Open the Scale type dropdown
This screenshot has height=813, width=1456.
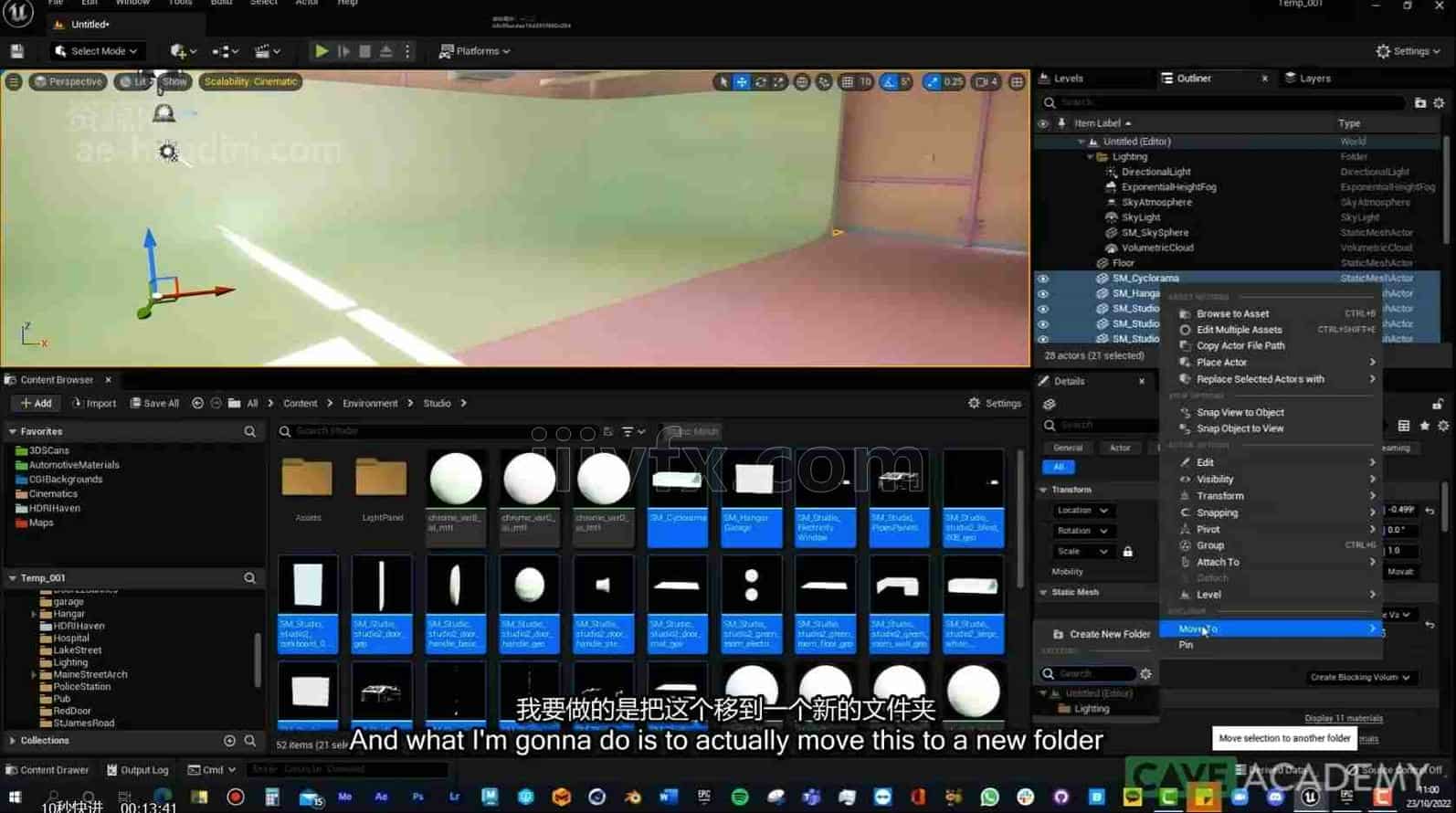(1082, 552)
